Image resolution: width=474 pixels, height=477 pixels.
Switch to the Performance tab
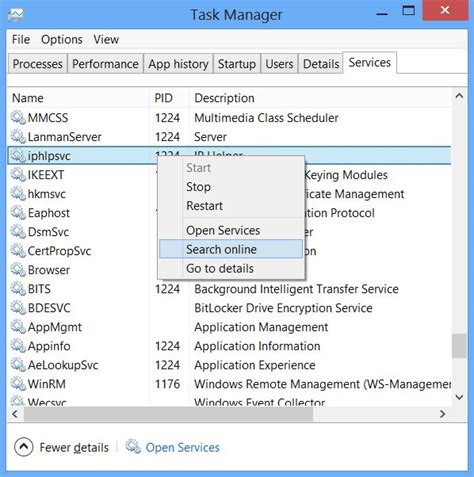click(105, 64)
